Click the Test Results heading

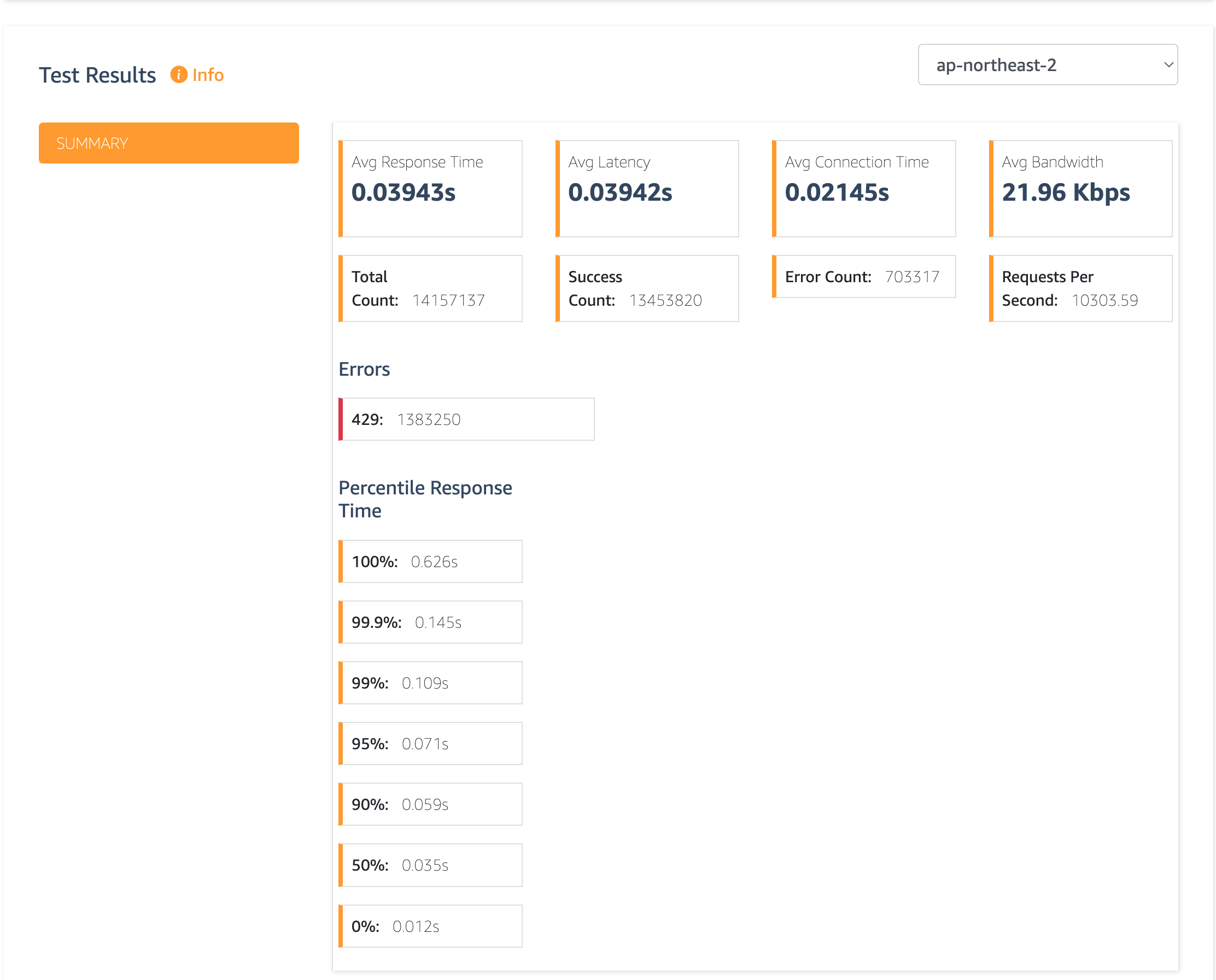coord(96,74)
